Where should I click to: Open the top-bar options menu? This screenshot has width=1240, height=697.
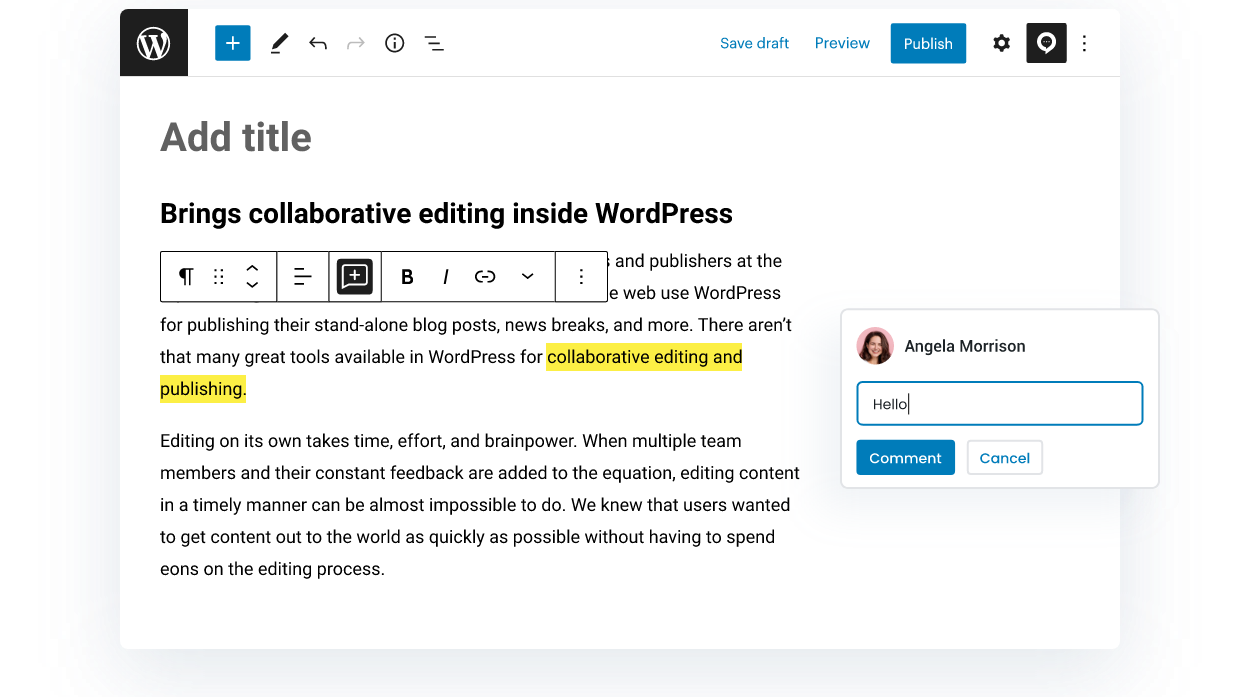[x=1085, y=43]
